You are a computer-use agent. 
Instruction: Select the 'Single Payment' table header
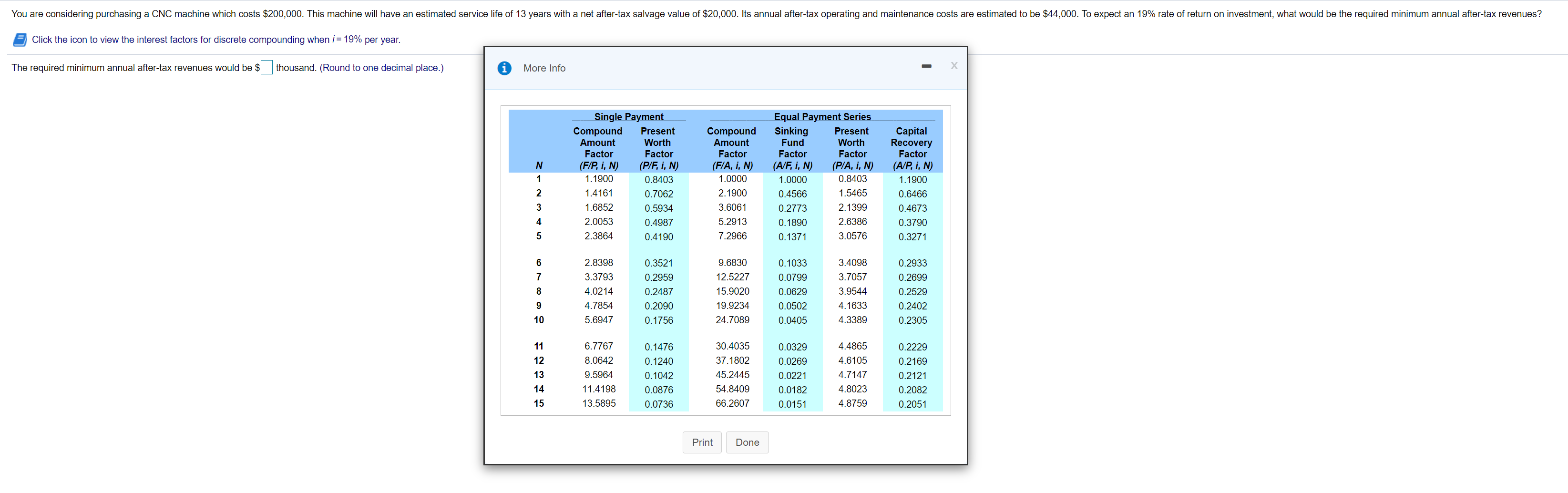point(629,117)
